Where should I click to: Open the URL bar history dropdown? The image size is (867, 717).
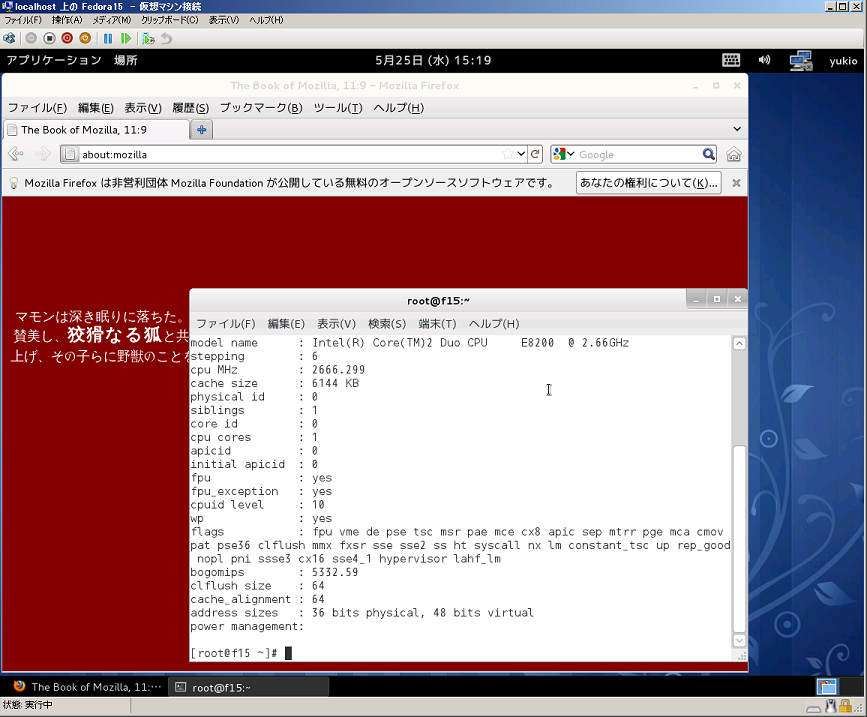tap(521, 154)
